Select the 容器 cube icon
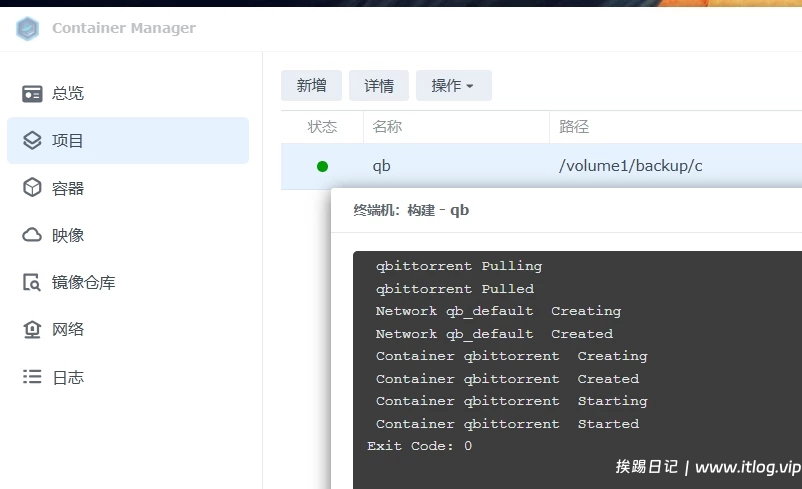The height and width of the screenshot is (489, 802). (x=32, y=188)
